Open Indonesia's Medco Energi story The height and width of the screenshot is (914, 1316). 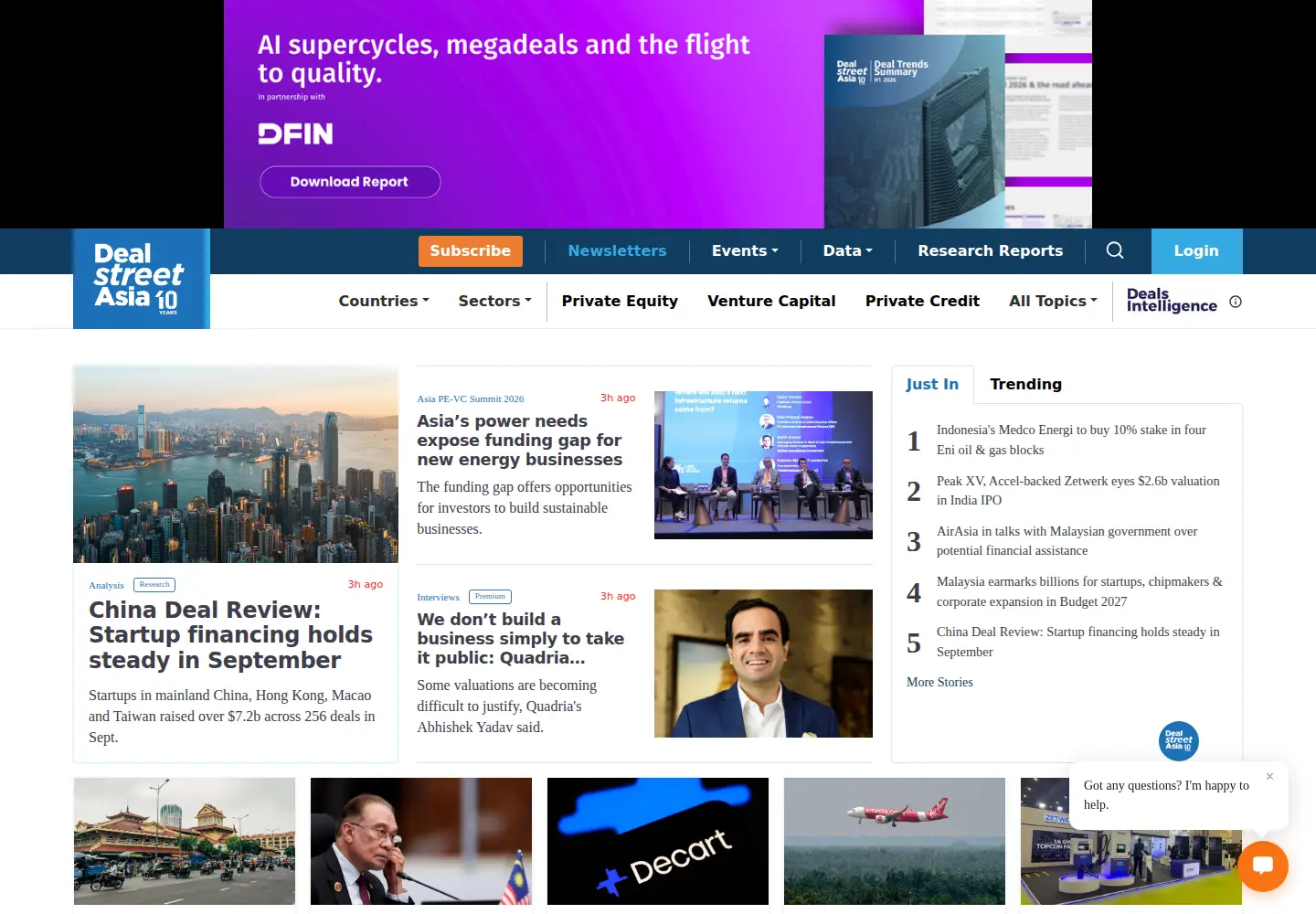[1071, 440]
